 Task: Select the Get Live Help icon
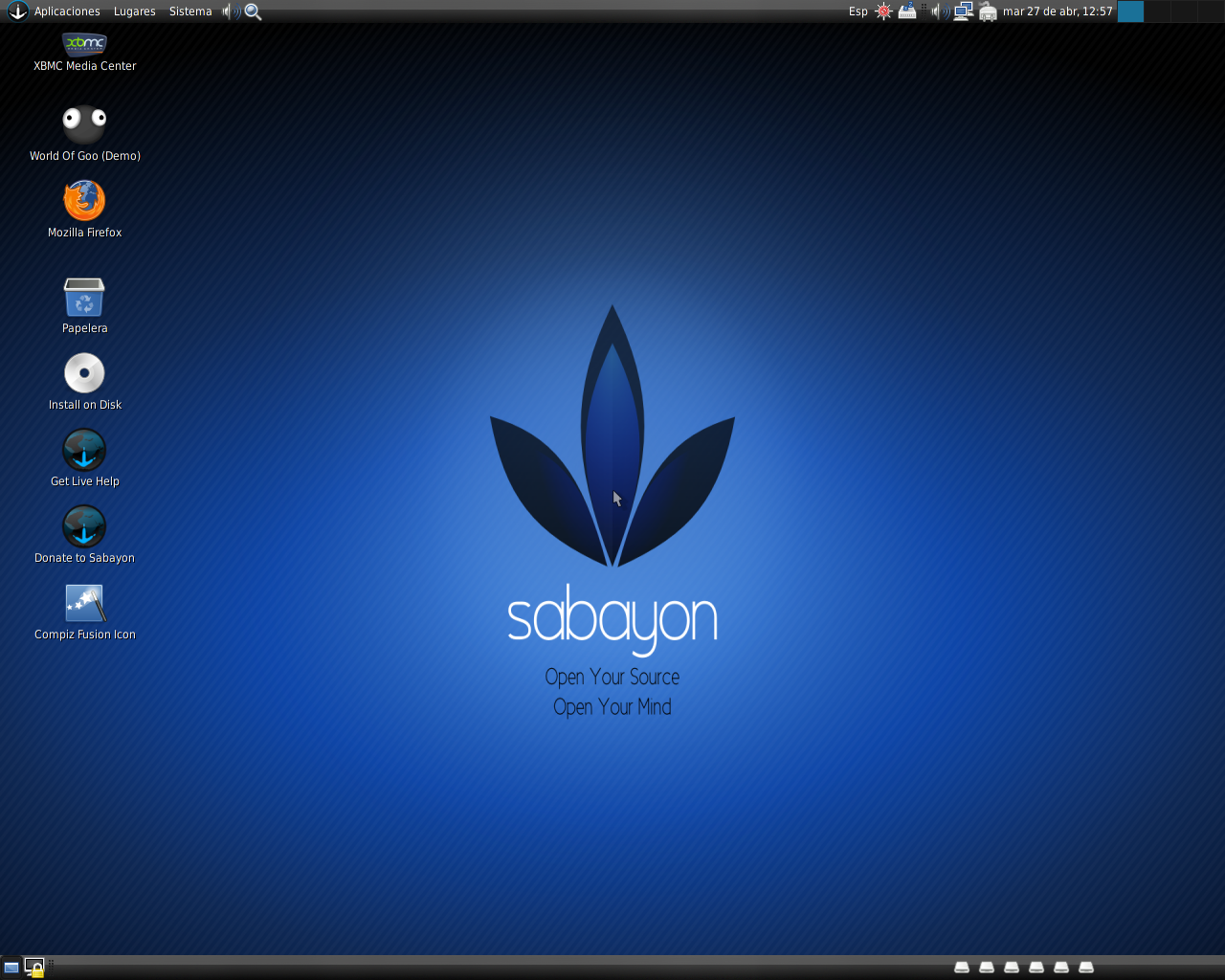(84, 458)
